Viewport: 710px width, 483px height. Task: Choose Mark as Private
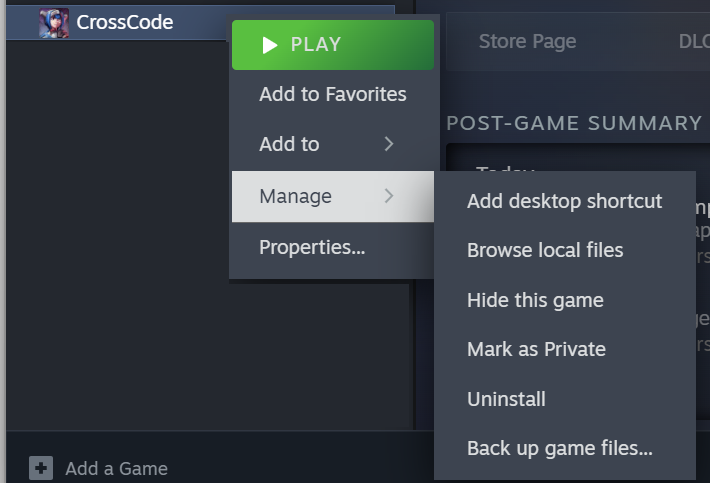click(536, 349)
